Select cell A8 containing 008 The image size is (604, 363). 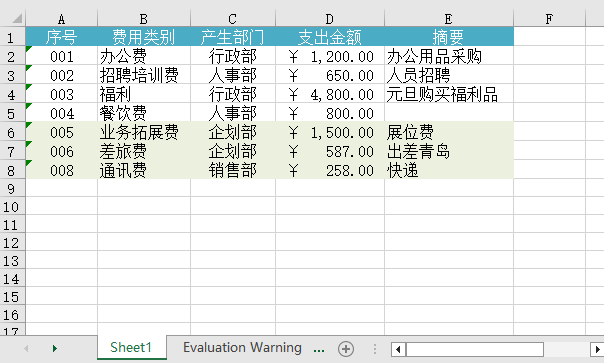(x=62, y=170)
